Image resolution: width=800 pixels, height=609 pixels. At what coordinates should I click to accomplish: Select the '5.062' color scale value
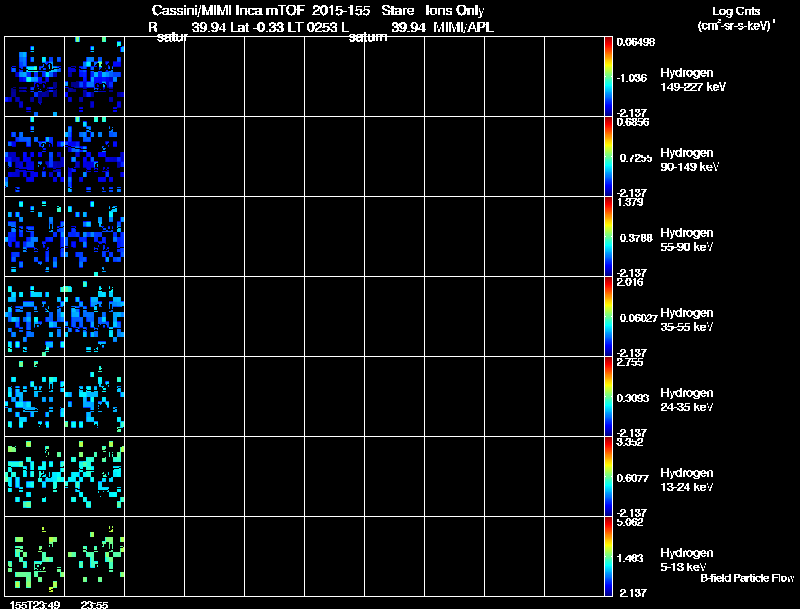[630, 523]
